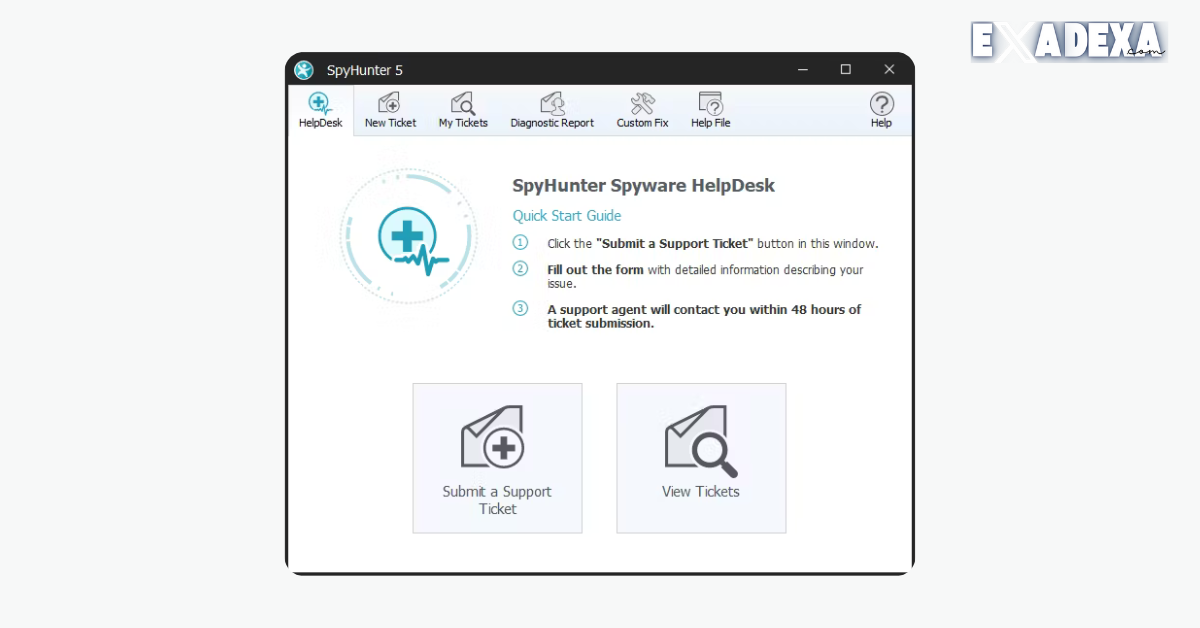Screen dimensions: 1200x628
Task: Click the SpyHunter Spyware HelpDesk heading
Action: pos(643,185)
